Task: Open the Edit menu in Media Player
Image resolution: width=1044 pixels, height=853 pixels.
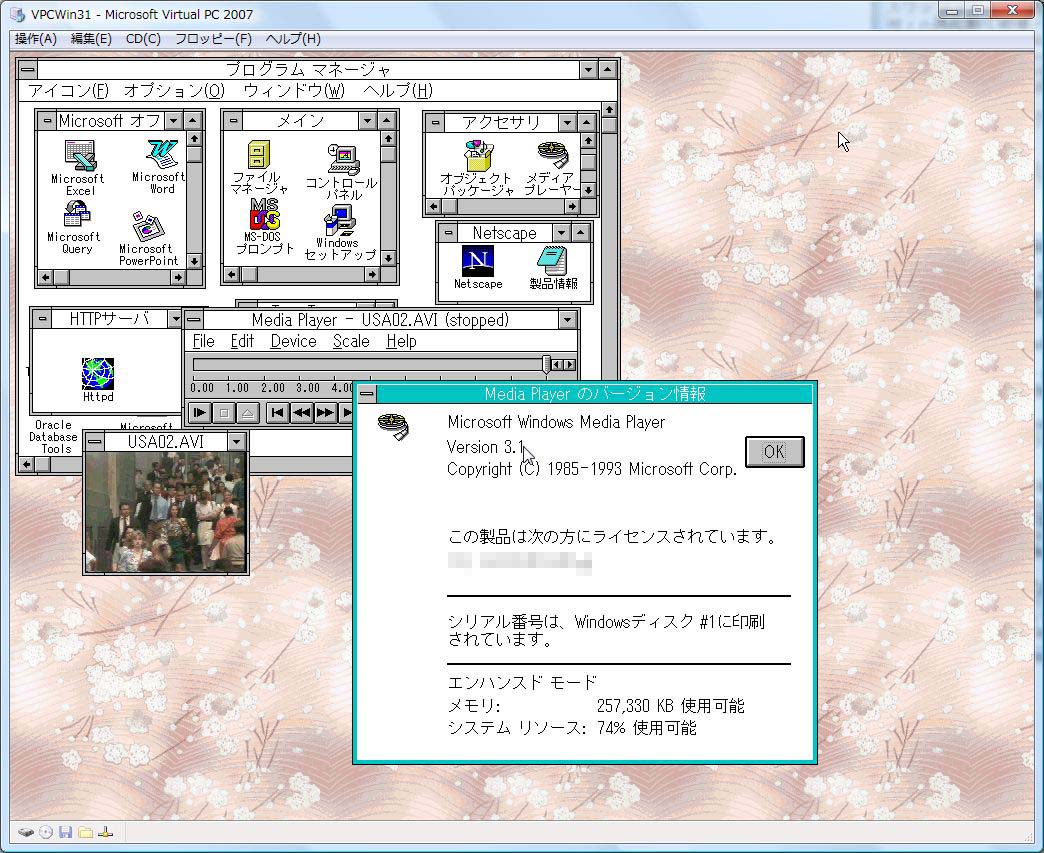Action: [242, 342]
